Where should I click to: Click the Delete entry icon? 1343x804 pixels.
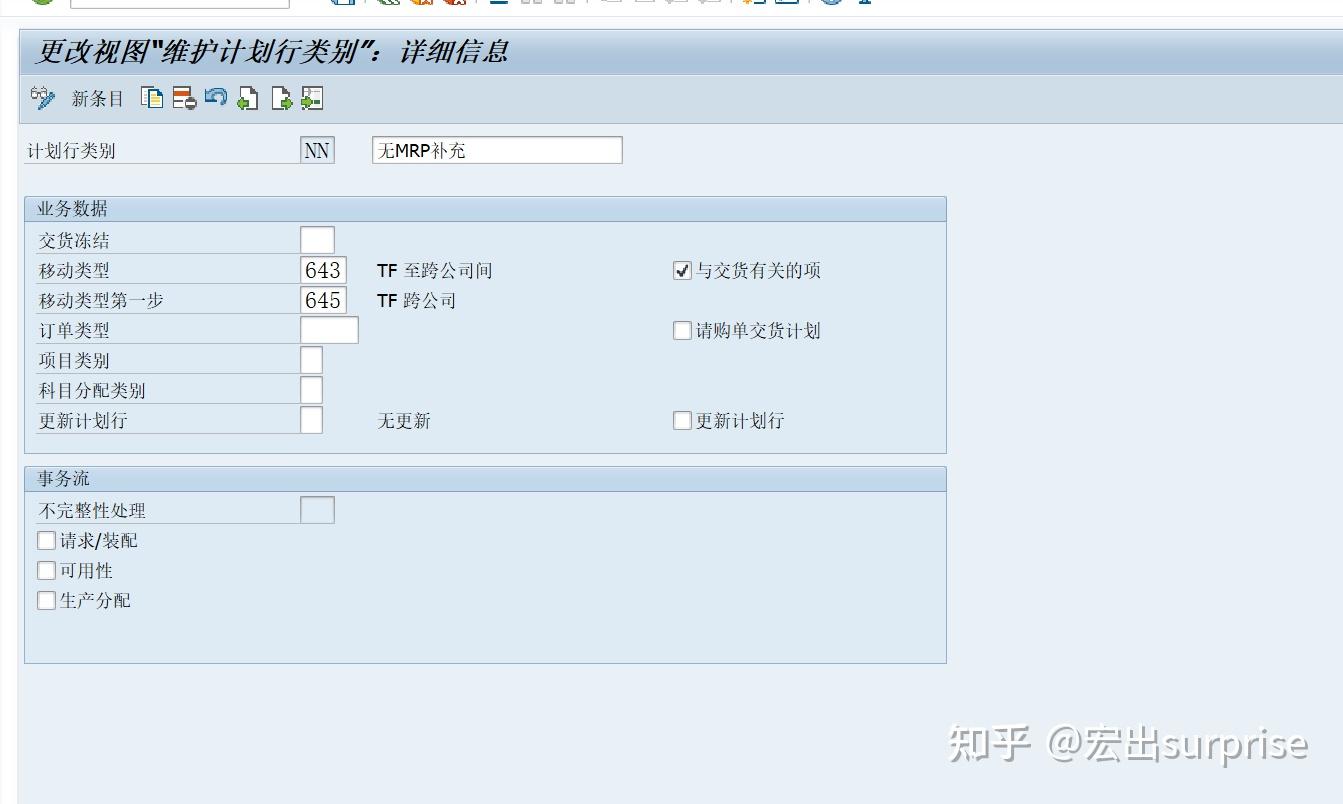(181, 97)
